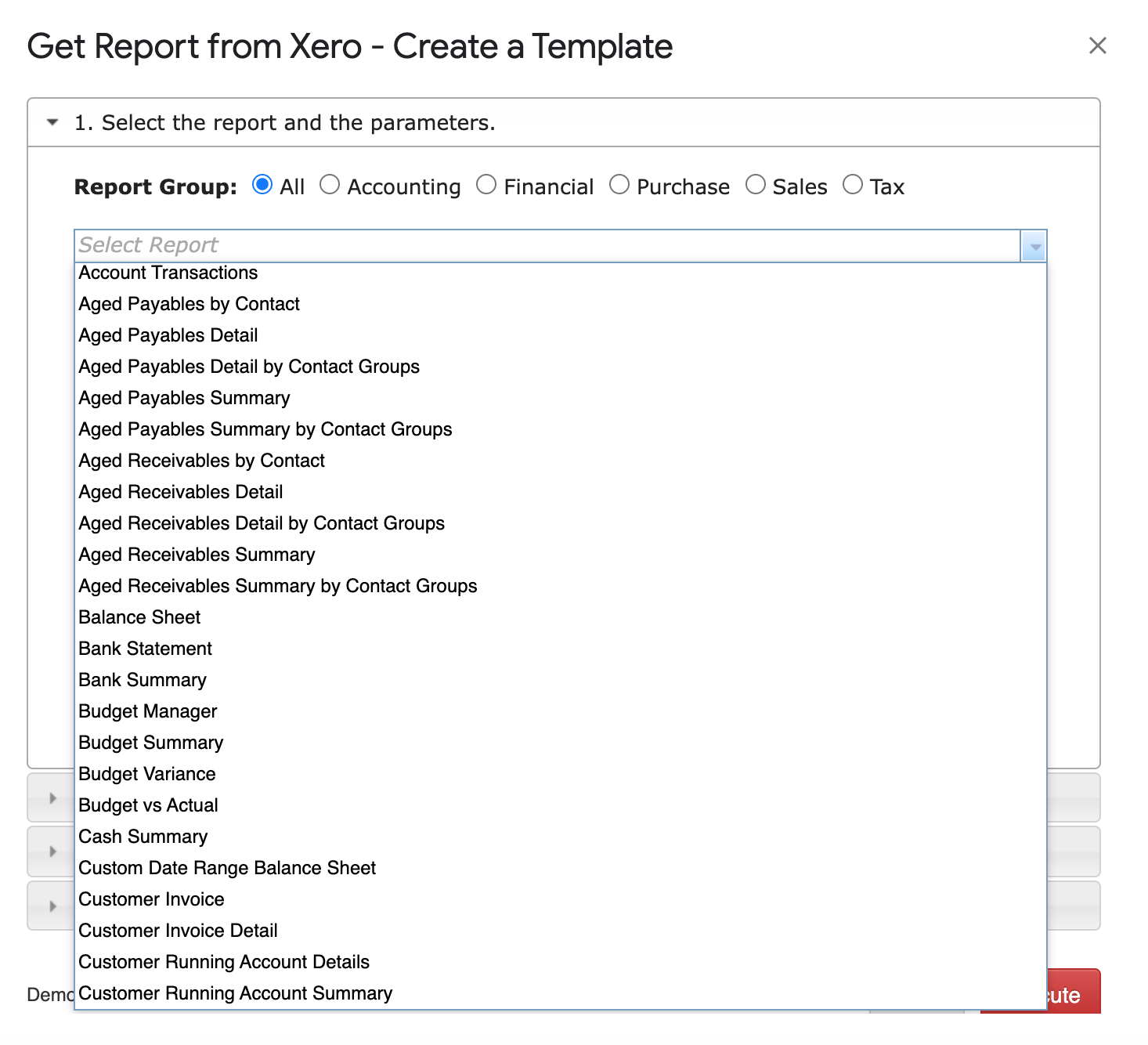Select Aged Receivables Summary by Contact Groups
This screenshot has height=1045, width=1148.
click(x=561, y=586)
